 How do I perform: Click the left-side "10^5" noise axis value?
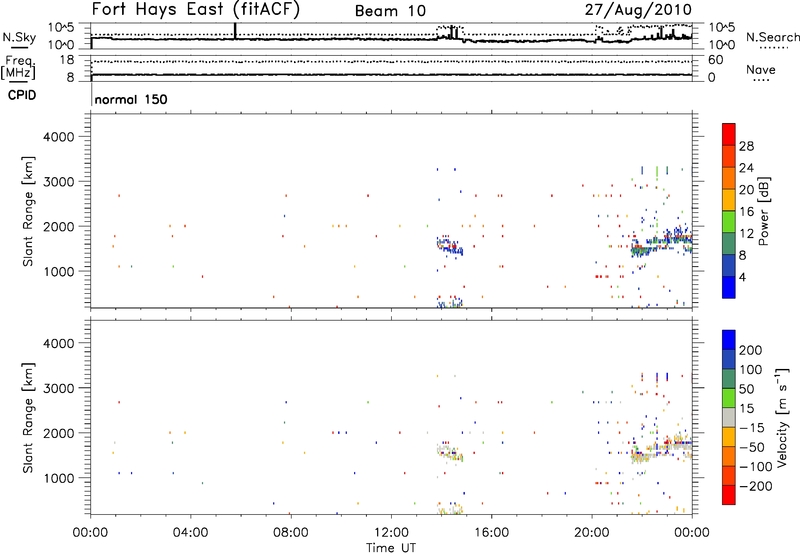61,27
